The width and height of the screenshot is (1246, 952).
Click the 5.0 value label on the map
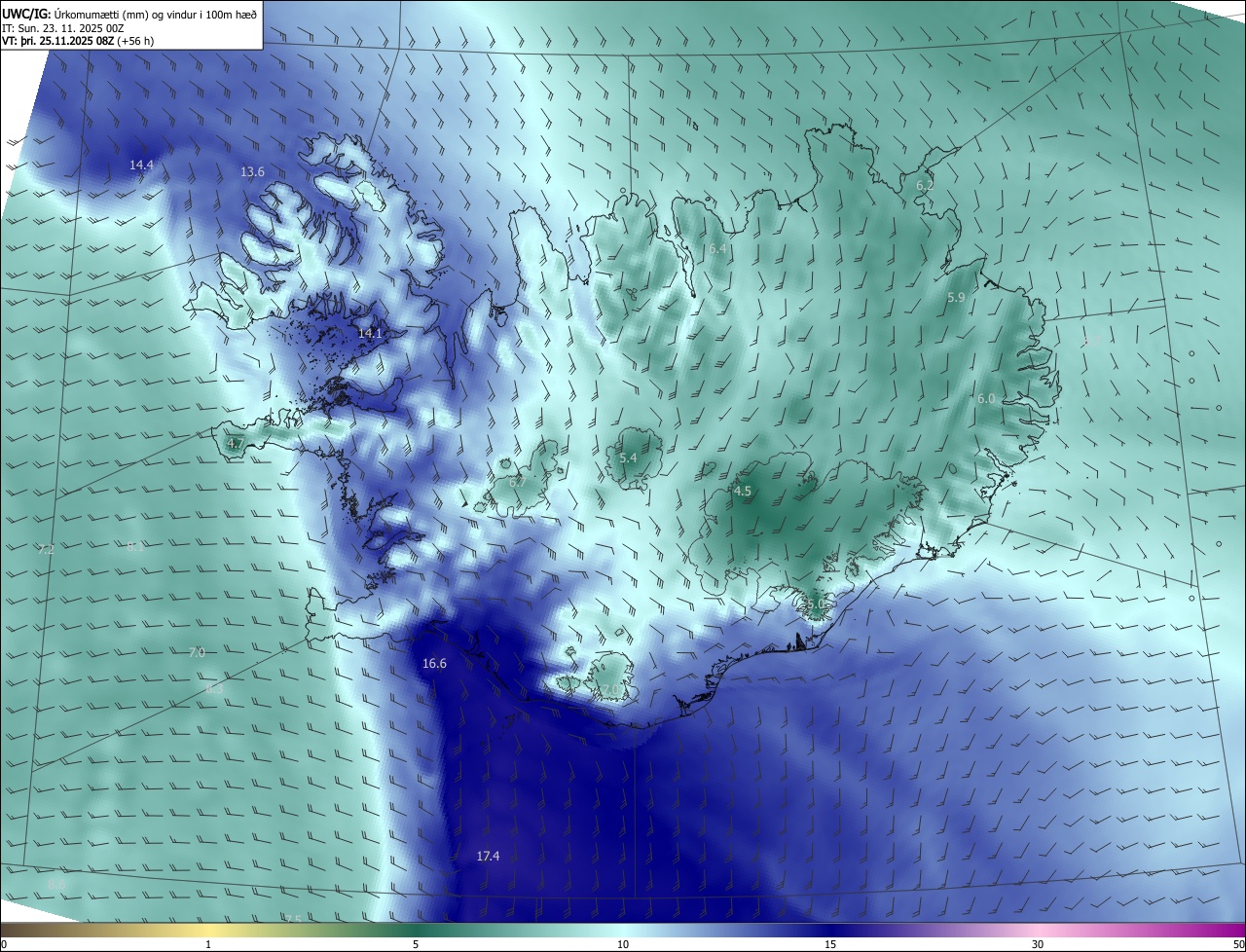click(x=815, y=604)
